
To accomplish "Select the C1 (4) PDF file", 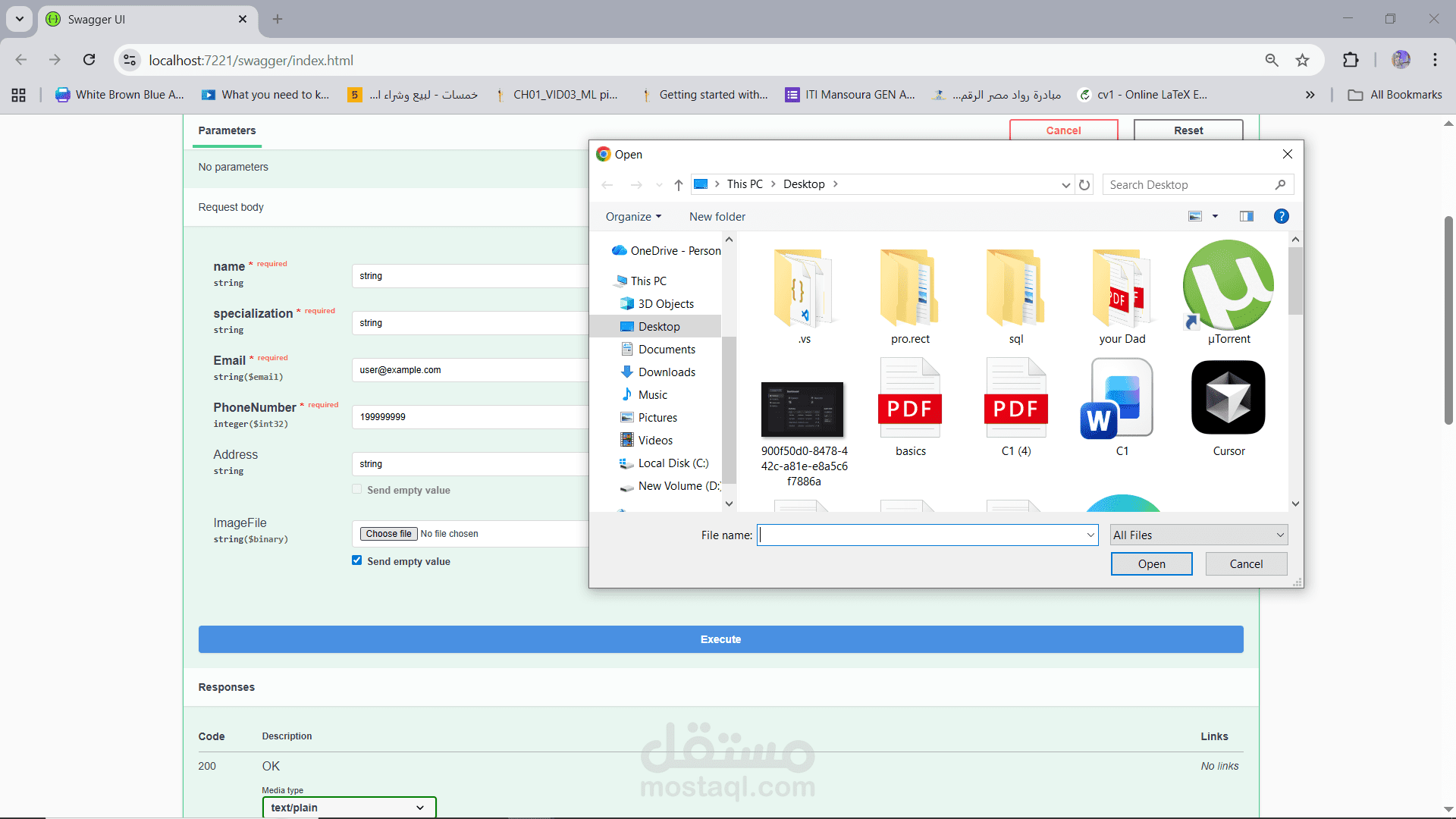I will [x=1016, y=408].
